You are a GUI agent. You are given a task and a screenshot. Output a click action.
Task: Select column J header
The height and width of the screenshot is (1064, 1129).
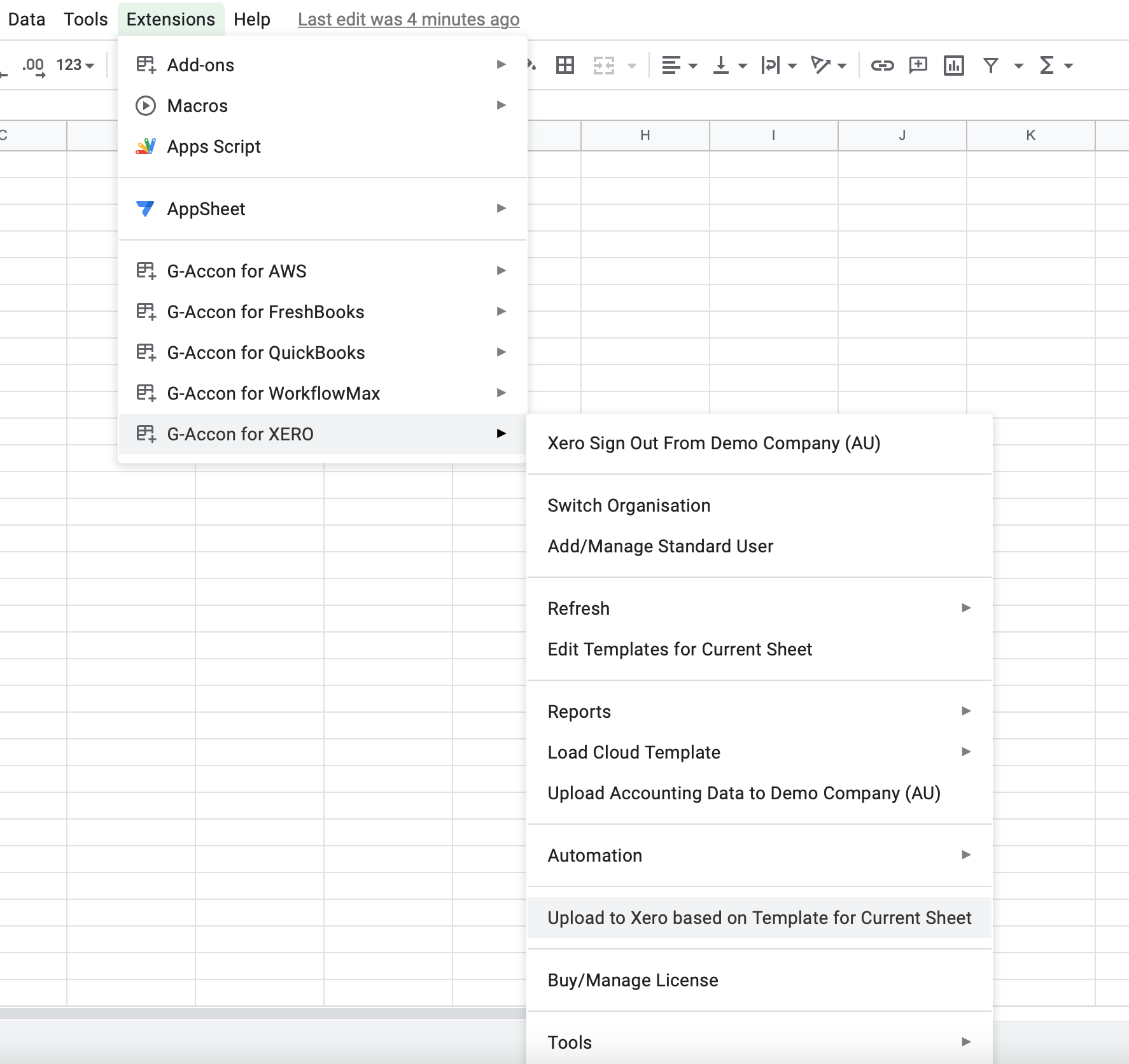point(902,135)
